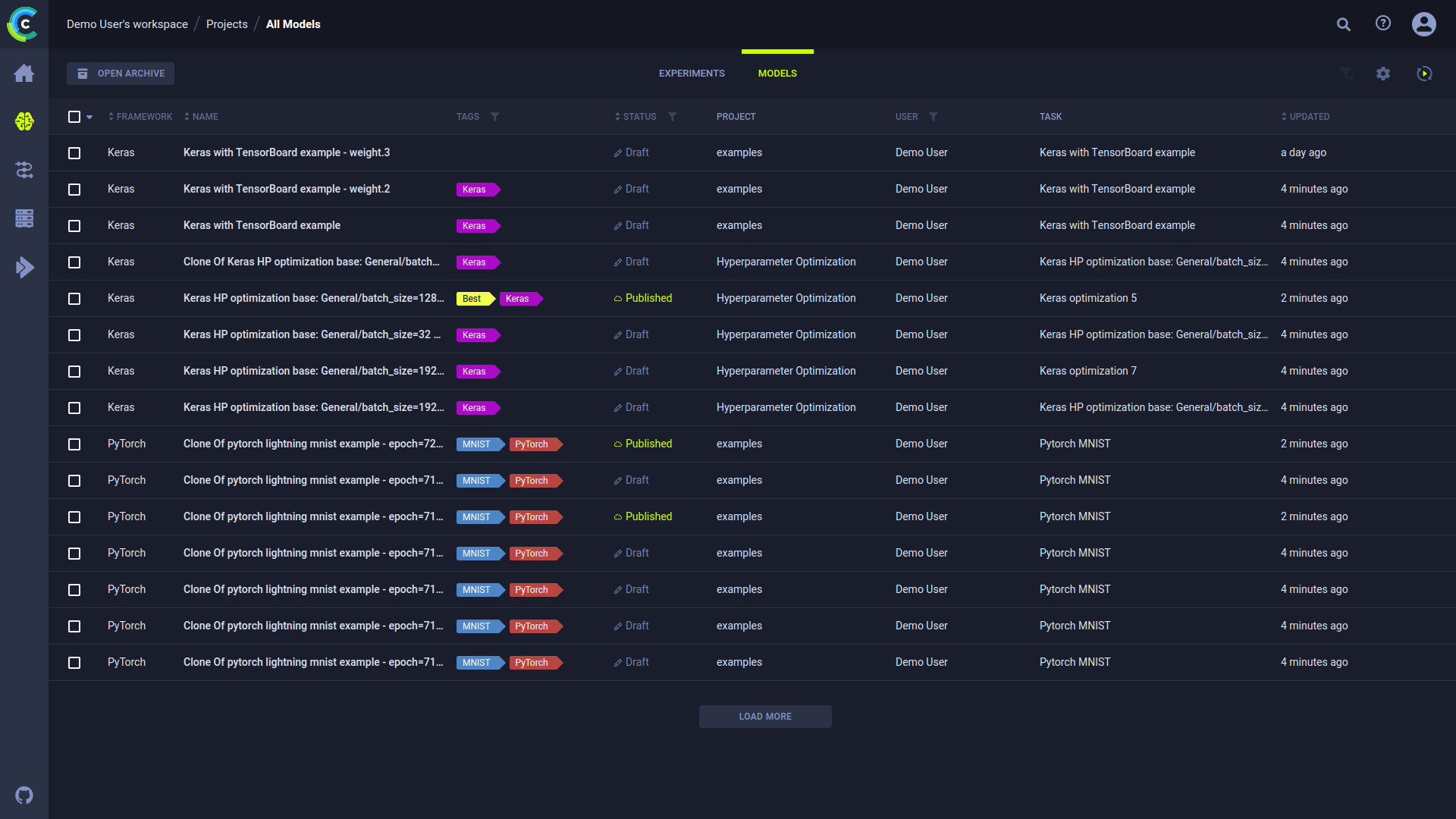Viewport: 1456px width, 819px height.
Task: Open selection dropdown arrow by header checkbox
Action: (x=89, y=118)
